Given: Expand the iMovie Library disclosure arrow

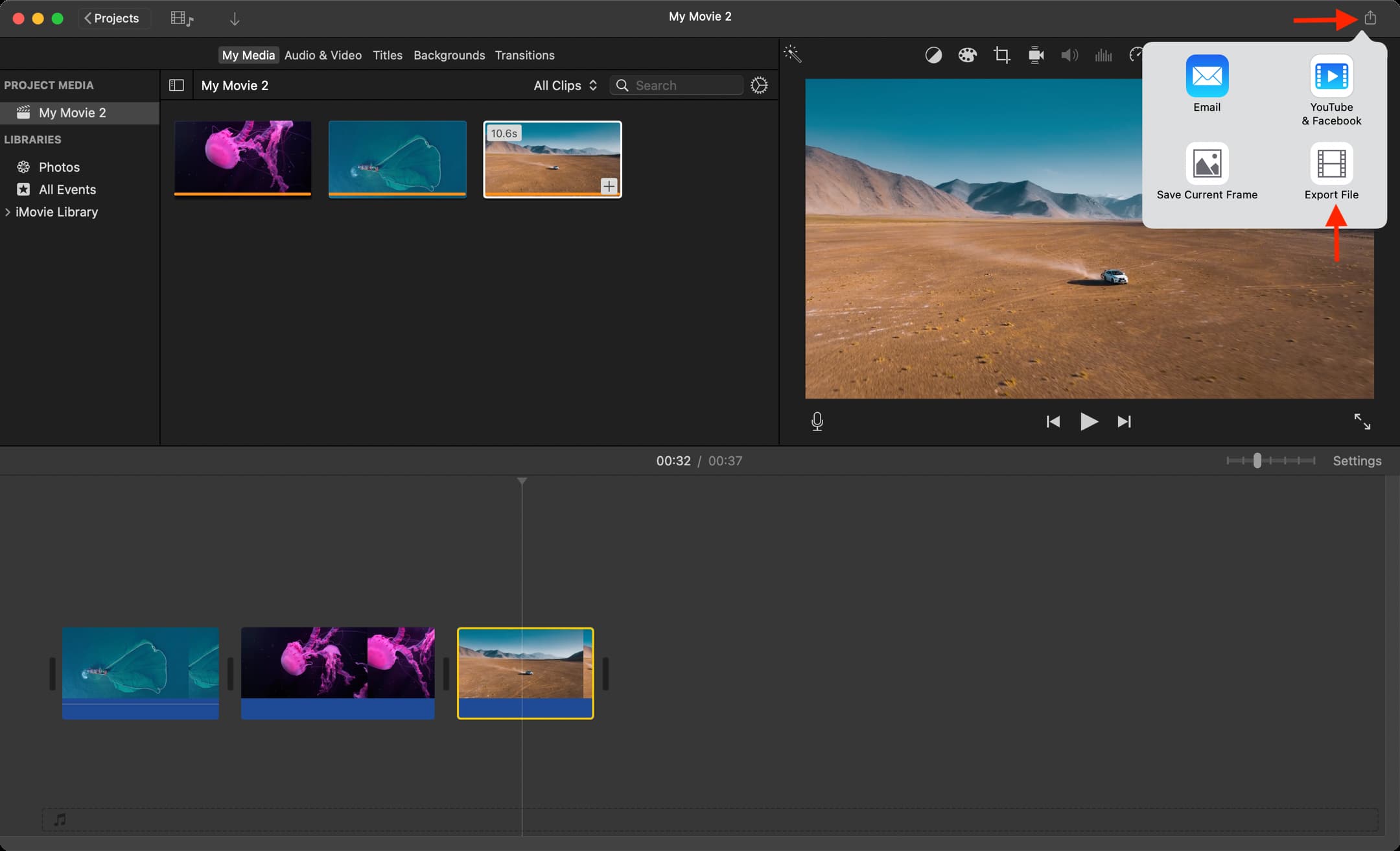Looking at the screenshot, I should tap(8, 212).
